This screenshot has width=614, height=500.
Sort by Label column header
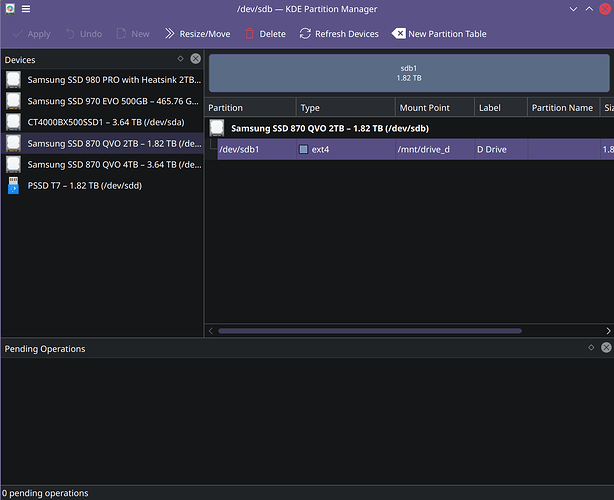click(x=501, y=108)
